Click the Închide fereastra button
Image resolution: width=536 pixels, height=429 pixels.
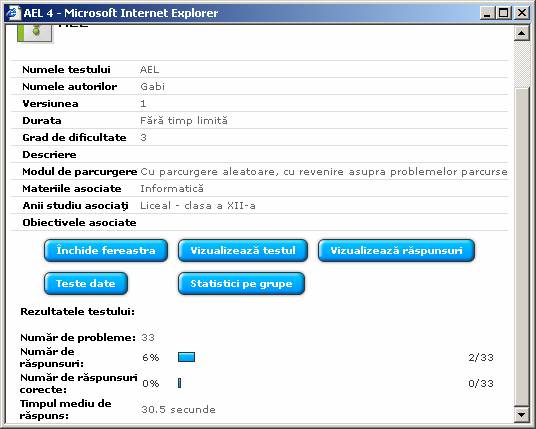[106, 251]
